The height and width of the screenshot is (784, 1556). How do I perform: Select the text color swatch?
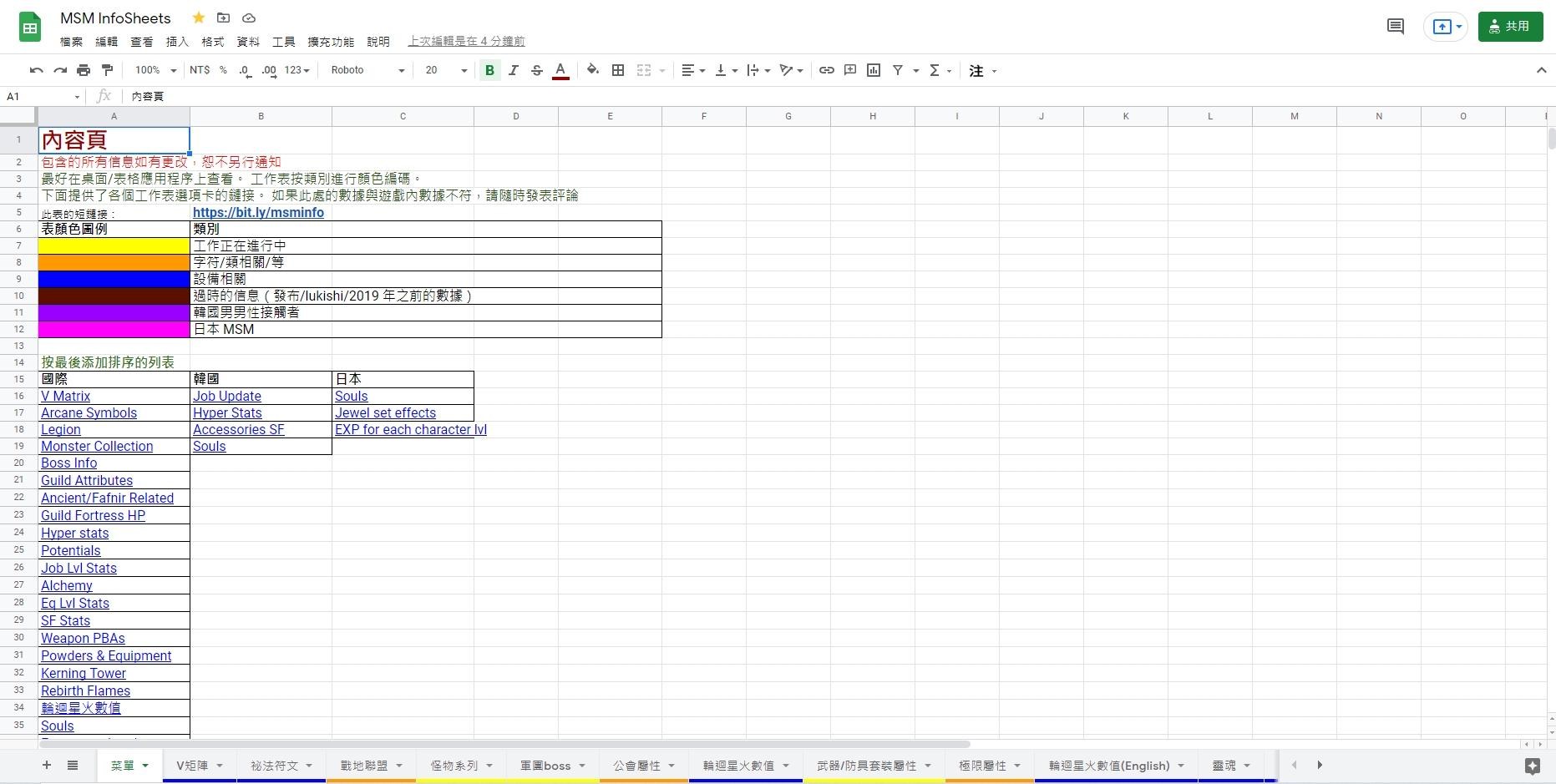click(x=560, y=70)
